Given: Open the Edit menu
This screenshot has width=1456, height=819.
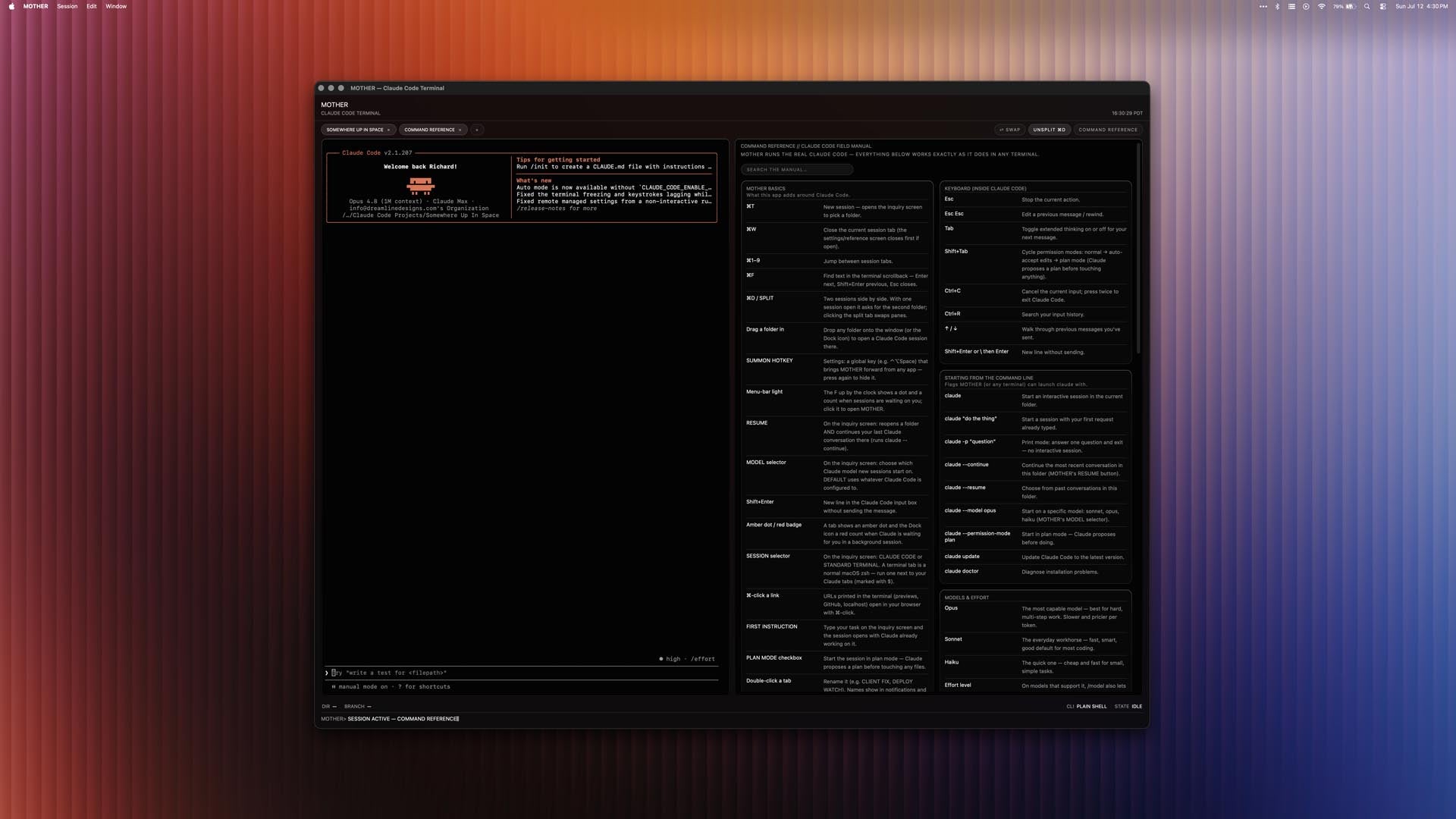Looking at the screenshot, I should click(x=92, y=6).
